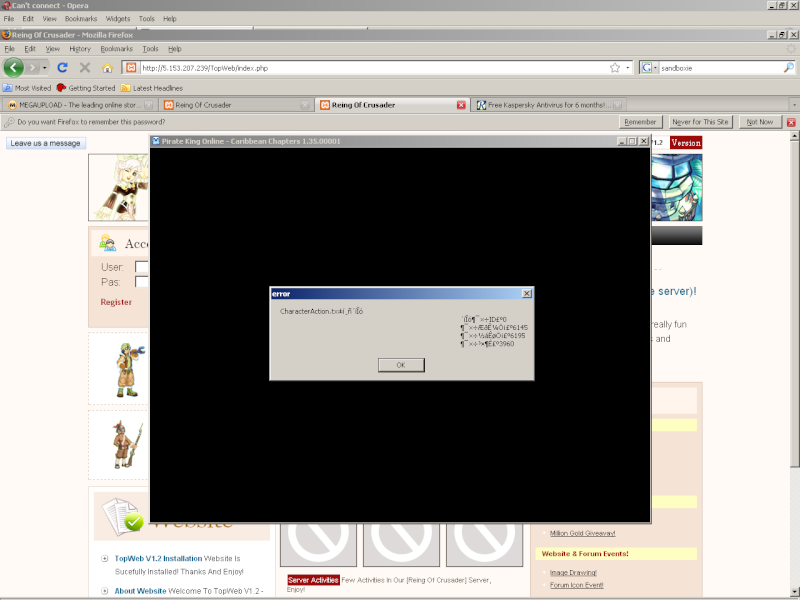Close the password notification bar
The height and width of the screenshot is (600, 800).
pyautogui.click(x=791, y=122)
